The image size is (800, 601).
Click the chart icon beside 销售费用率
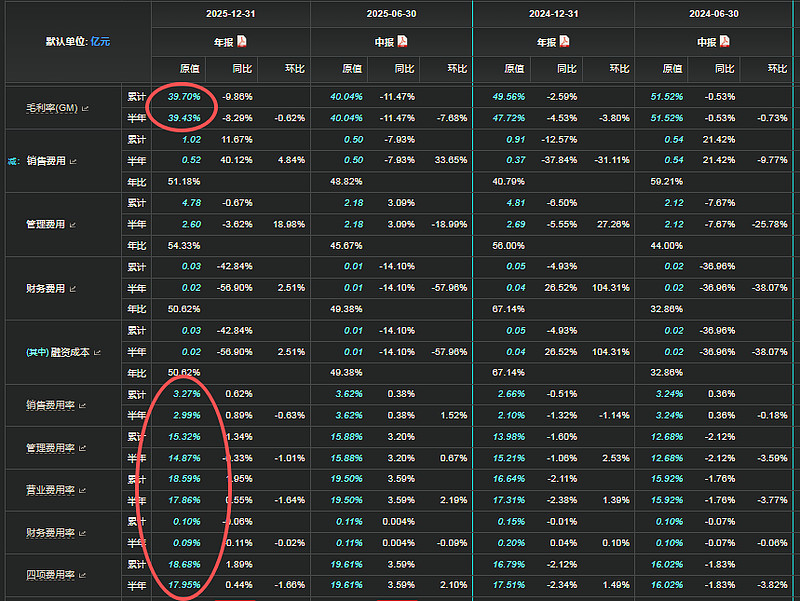pos(83,405)
